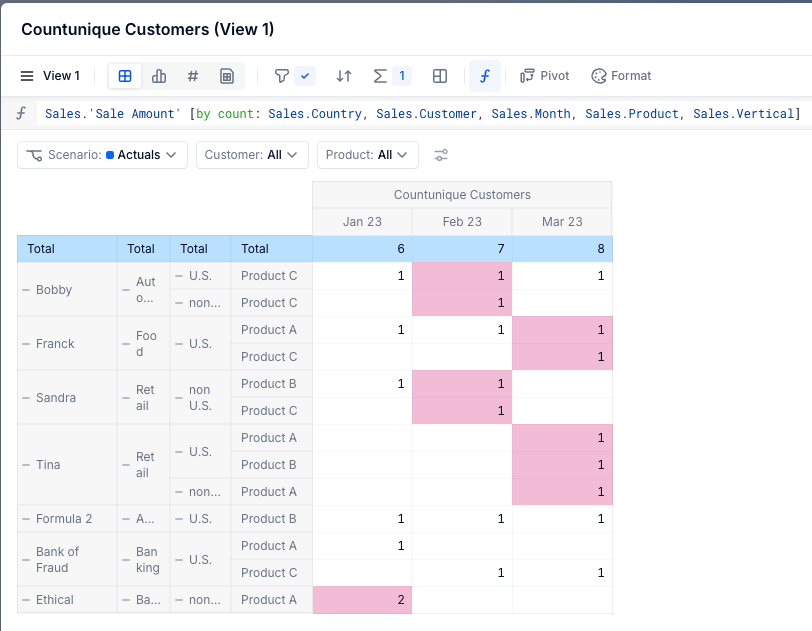Click the Countunique Customers (View 1) title

pyautogui.click(x=148, y=30)
